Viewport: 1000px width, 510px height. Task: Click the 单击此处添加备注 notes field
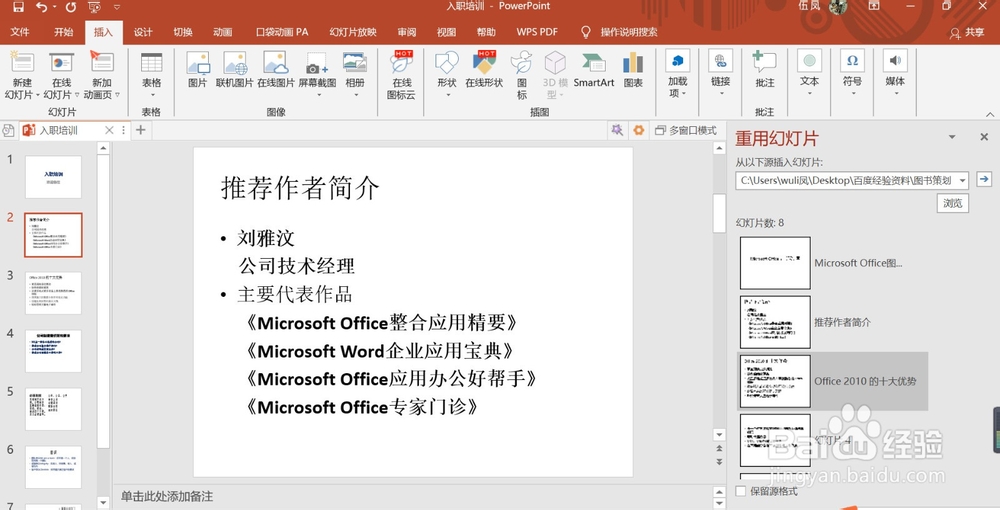(167, 496)
